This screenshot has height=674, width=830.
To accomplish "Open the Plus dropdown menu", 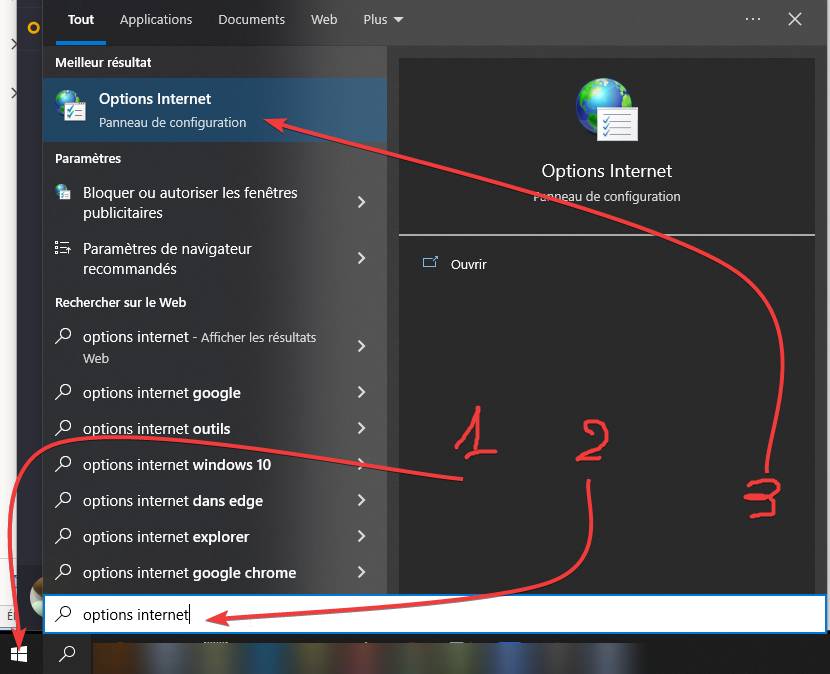I will pos(383,20).
